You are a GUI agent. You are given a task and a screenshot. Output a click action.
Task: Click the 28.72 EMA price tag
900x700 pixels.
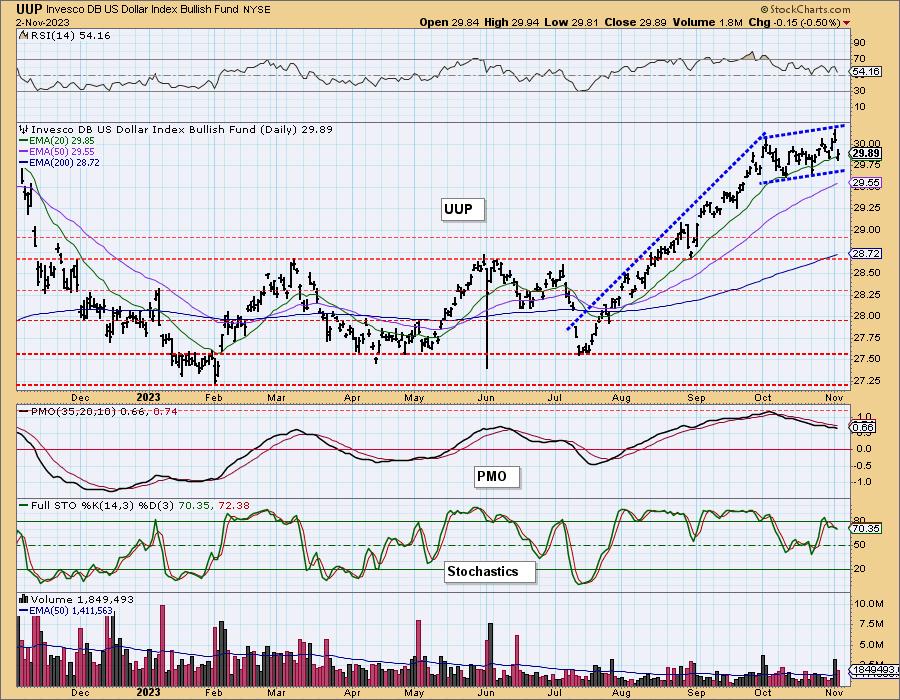pyautogui.click(x=867, y=253)
